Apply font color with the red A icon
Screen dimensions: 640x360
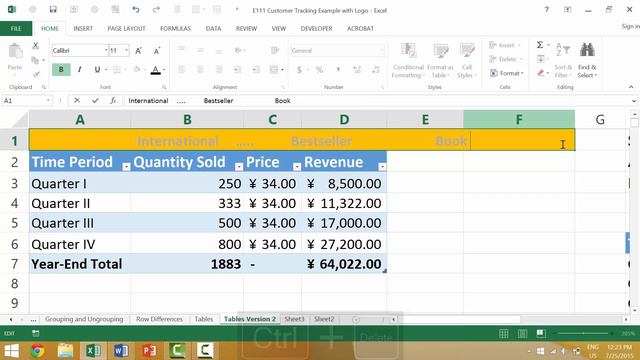(156, 70)
